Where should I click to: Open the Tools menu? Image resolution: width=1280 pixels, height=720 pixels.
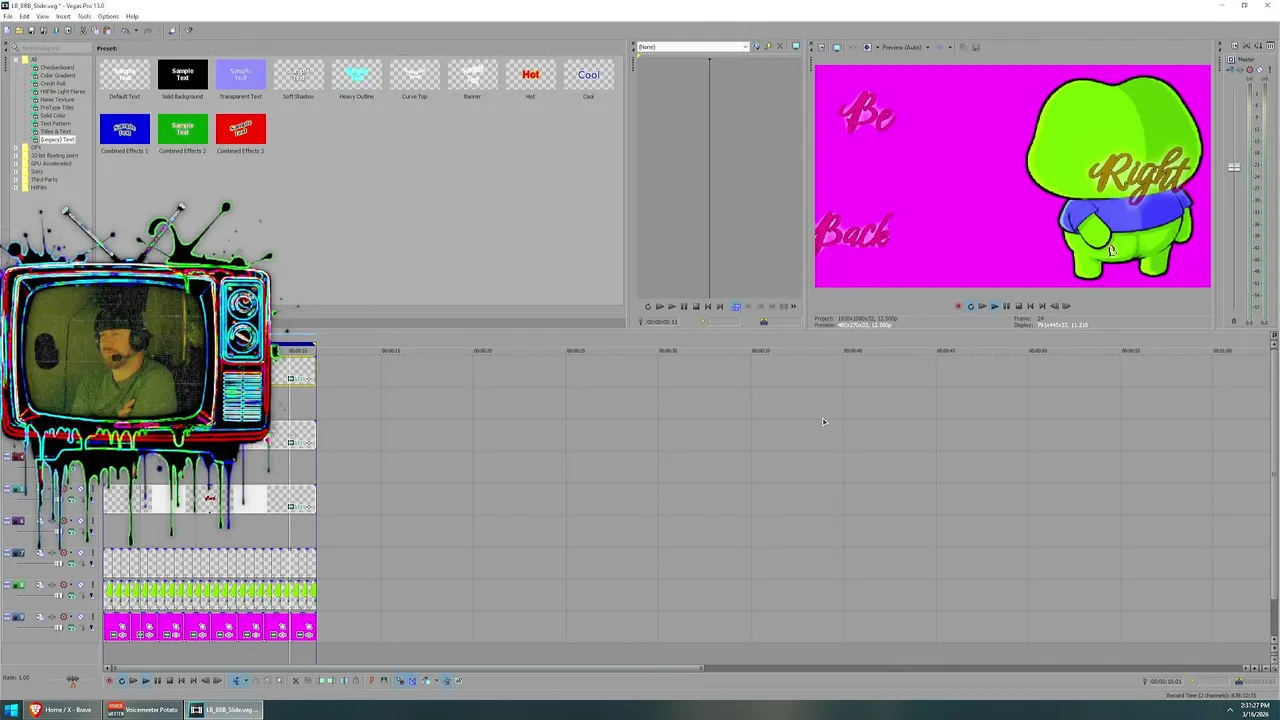84,16
